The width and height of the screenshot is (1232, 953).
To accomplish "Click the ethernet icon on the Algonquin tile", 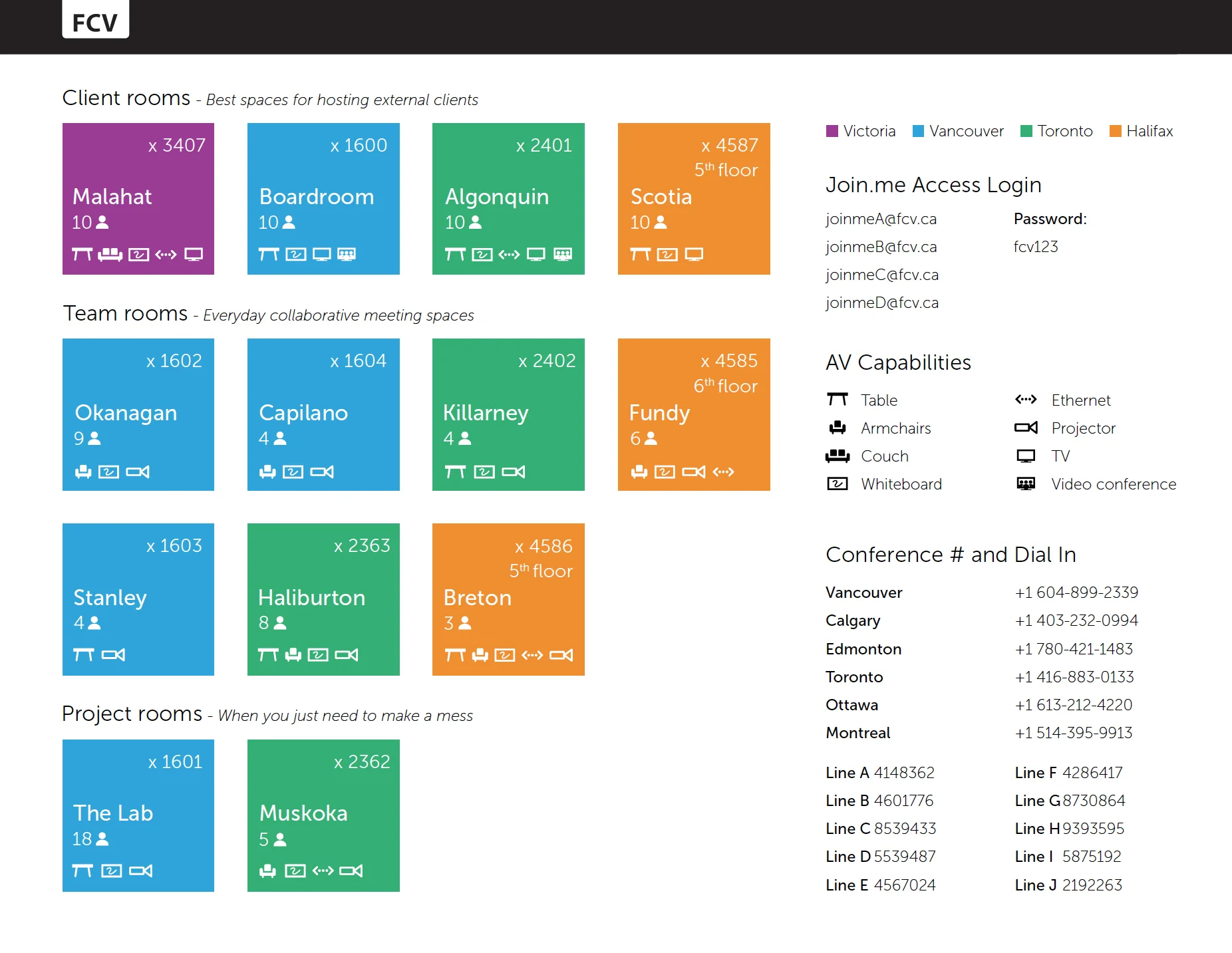I will 509,254.
